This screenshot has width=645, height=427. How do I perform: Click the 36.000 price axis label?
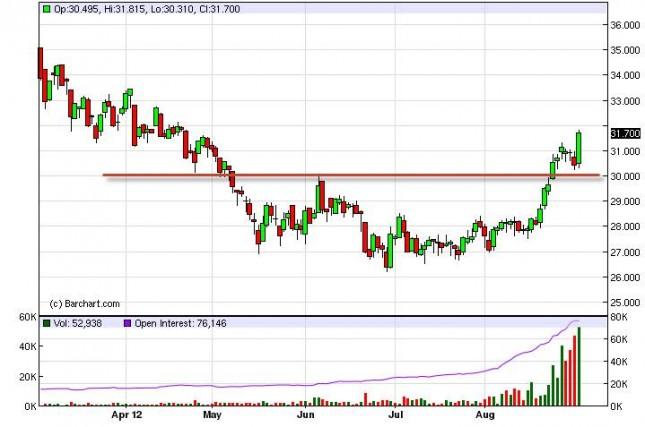click(x=625, y=25)
